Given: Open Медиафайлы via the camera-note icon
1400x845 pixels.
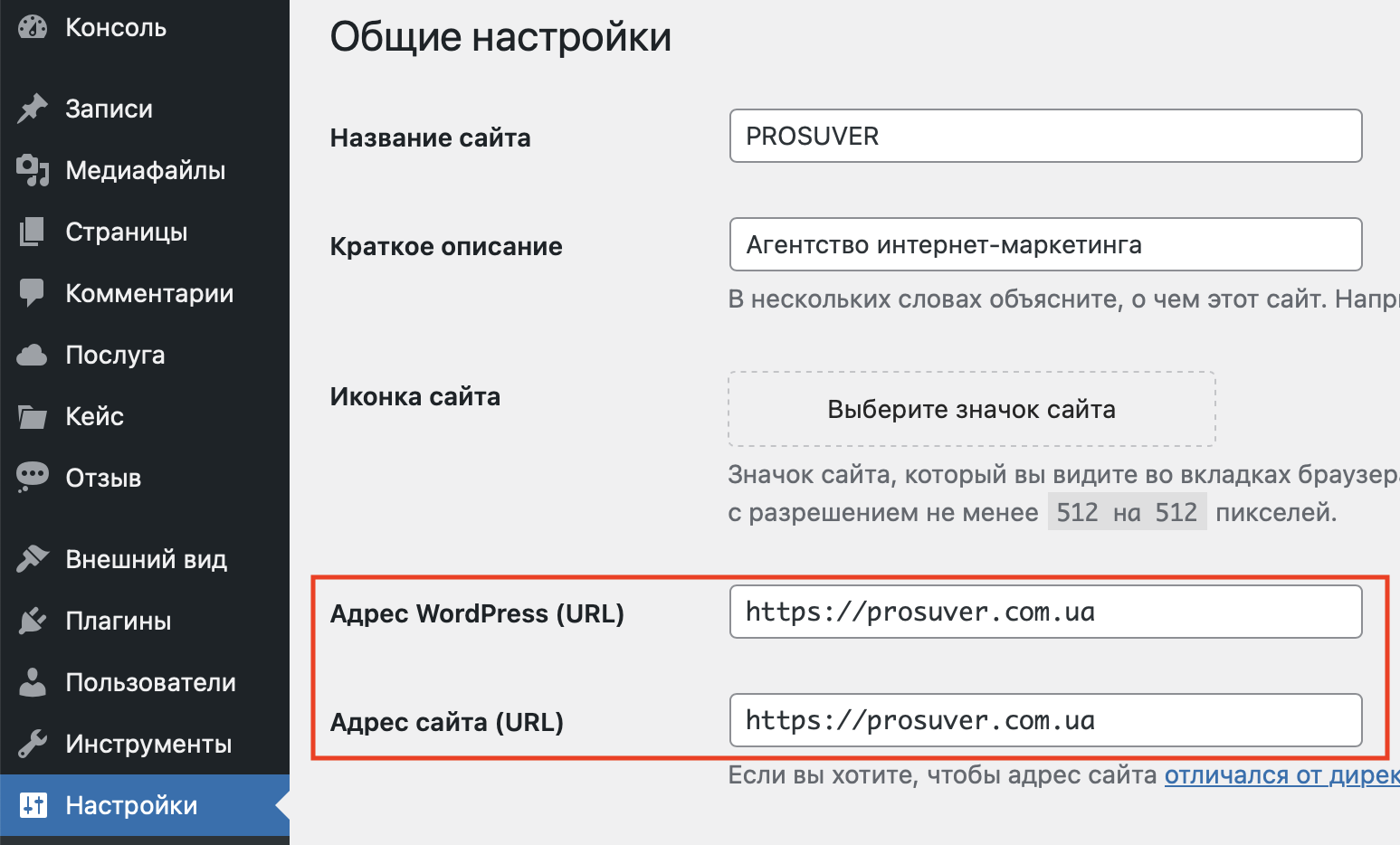Looking at the screenshot, I should click(32, 169).
